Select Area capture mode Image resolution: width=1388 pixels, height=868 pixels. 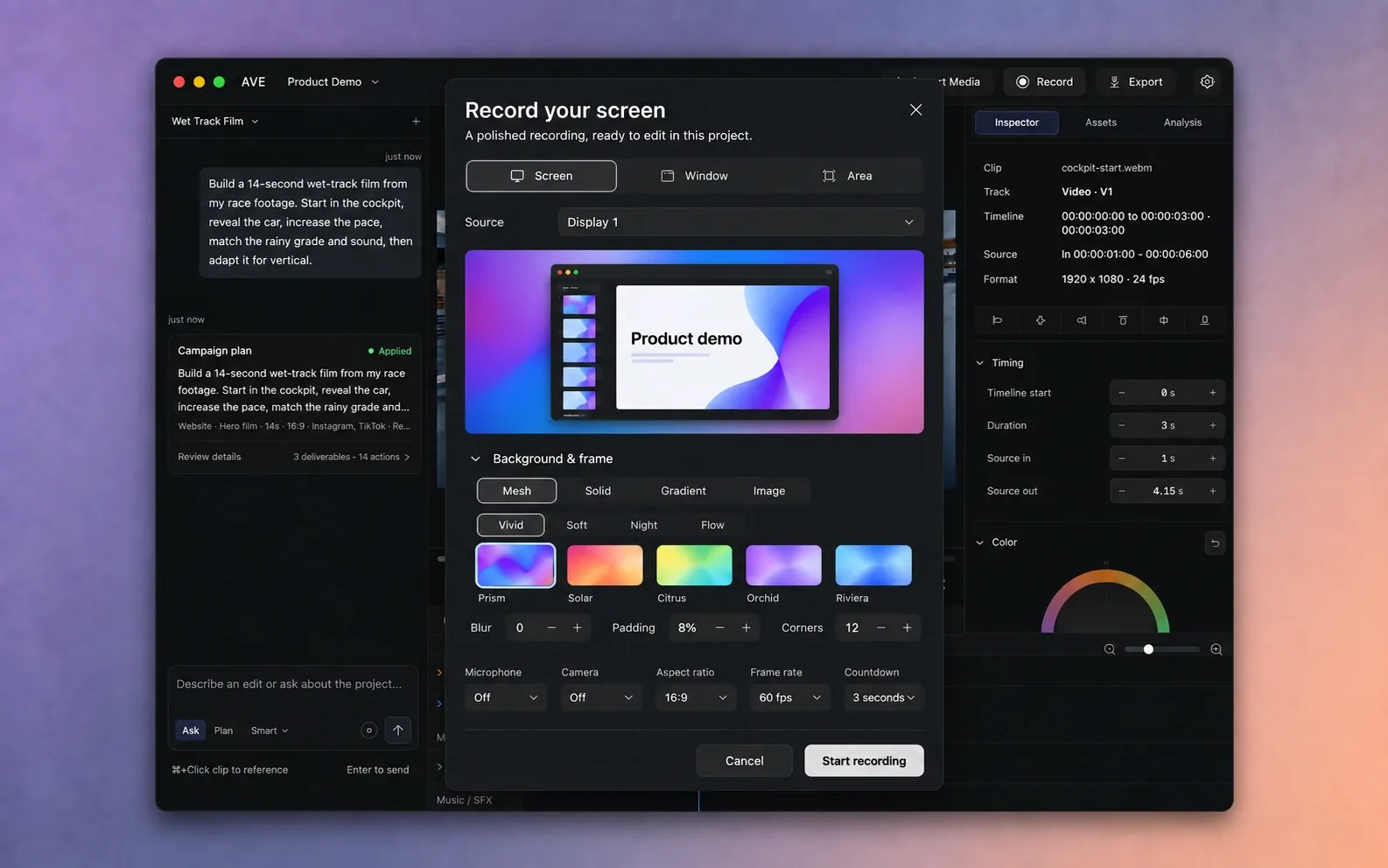(x=847, y=176)
